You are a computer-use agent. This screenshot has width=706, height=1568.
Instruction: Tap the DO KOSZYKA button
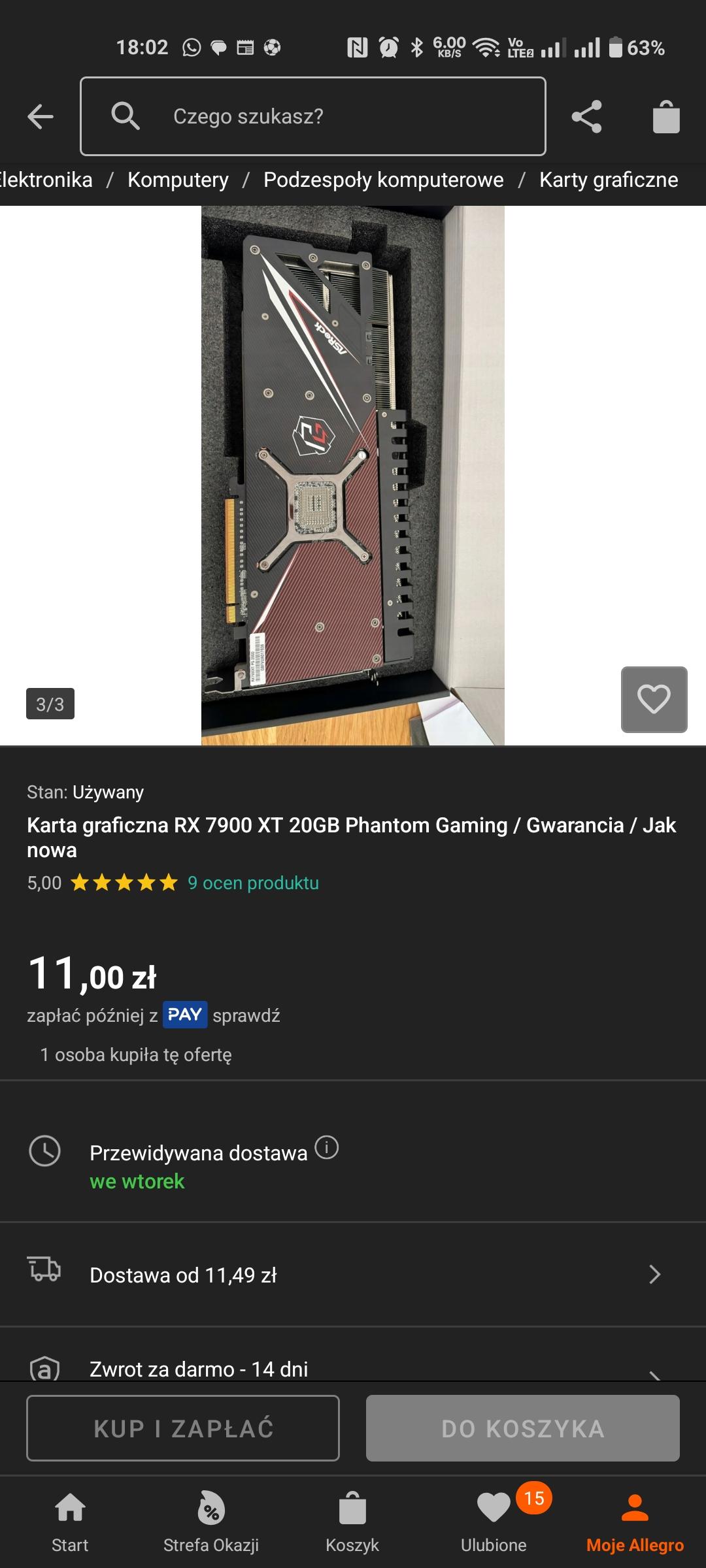[523, 1428]
